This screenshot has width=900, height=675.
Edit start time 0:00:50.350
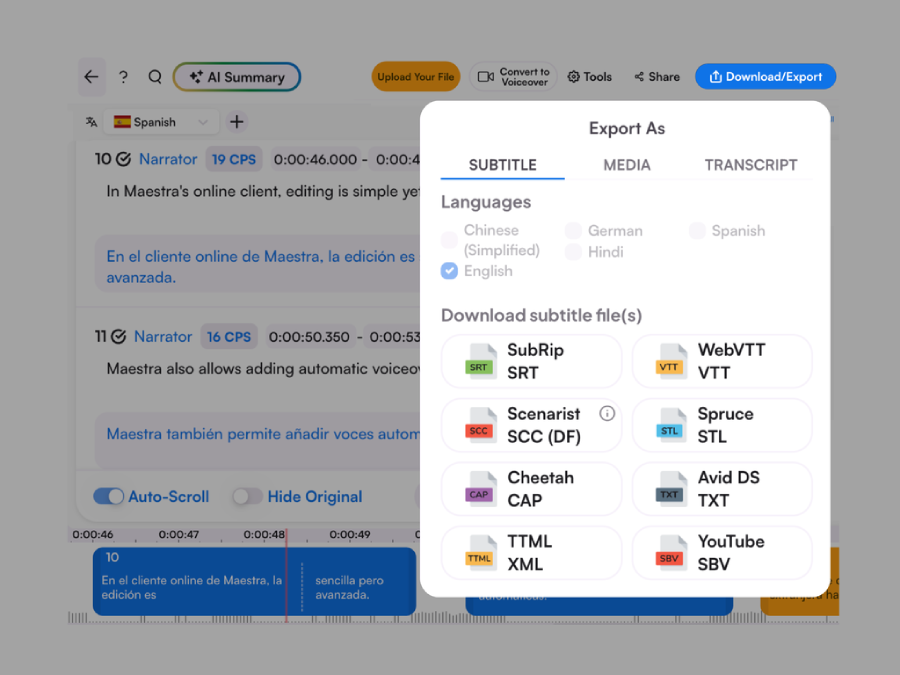309,336
